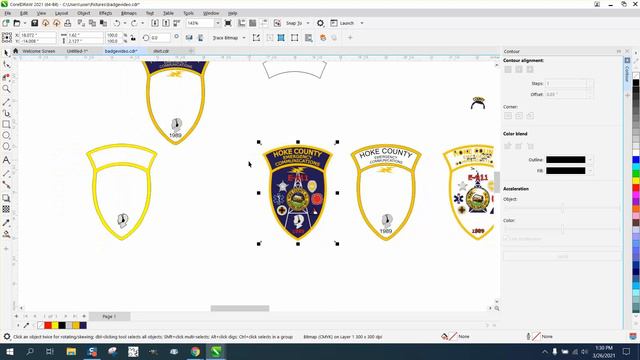Screen dimensions: 640x360
Task: Select the Pick tool in toolbox
Action: point(6,53)
